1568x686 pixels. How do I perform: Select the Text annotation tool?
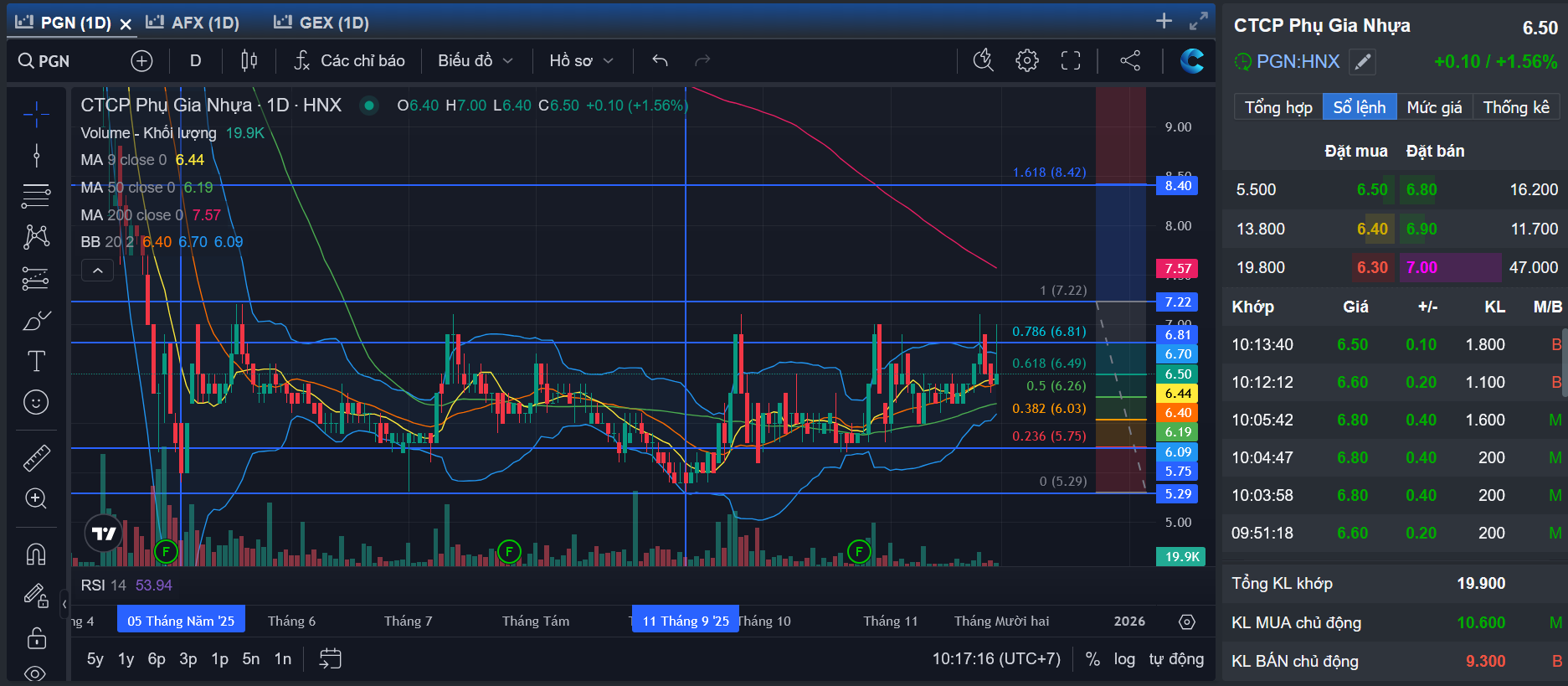[x=36, y=361]
